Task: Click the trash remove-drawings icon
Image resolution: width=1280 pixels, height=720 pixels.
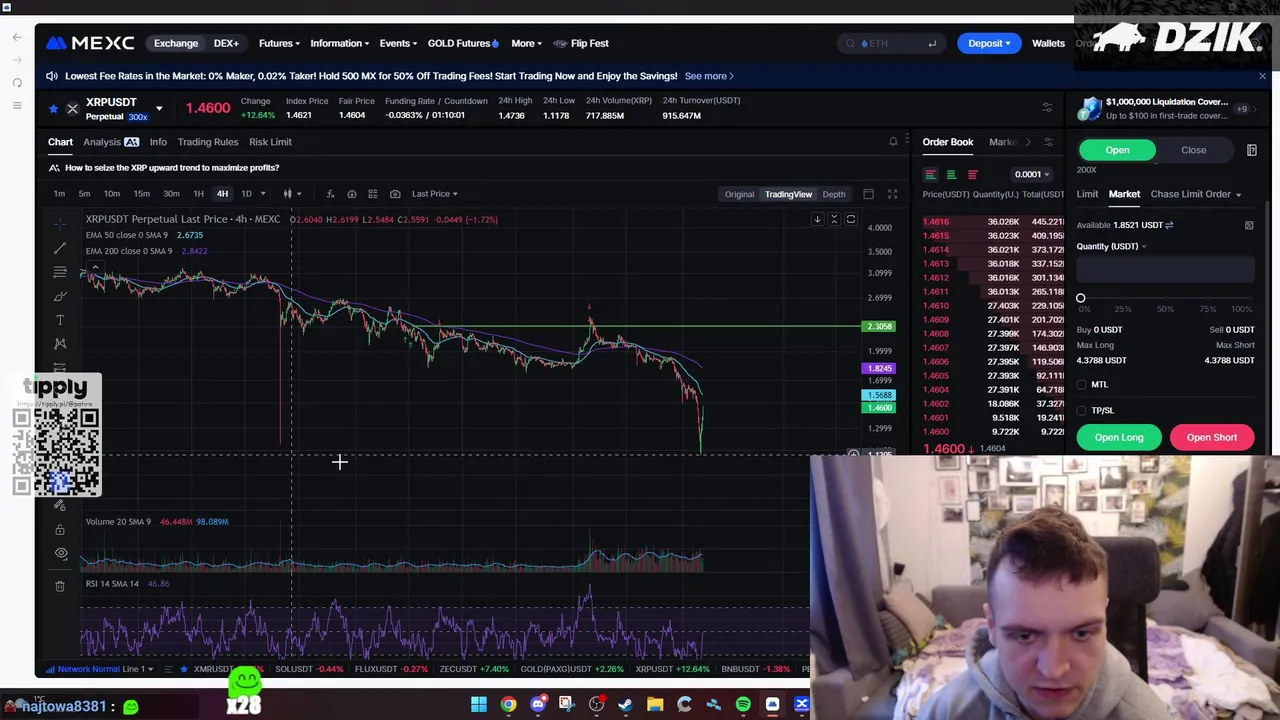Action: (x=60, y=586)
